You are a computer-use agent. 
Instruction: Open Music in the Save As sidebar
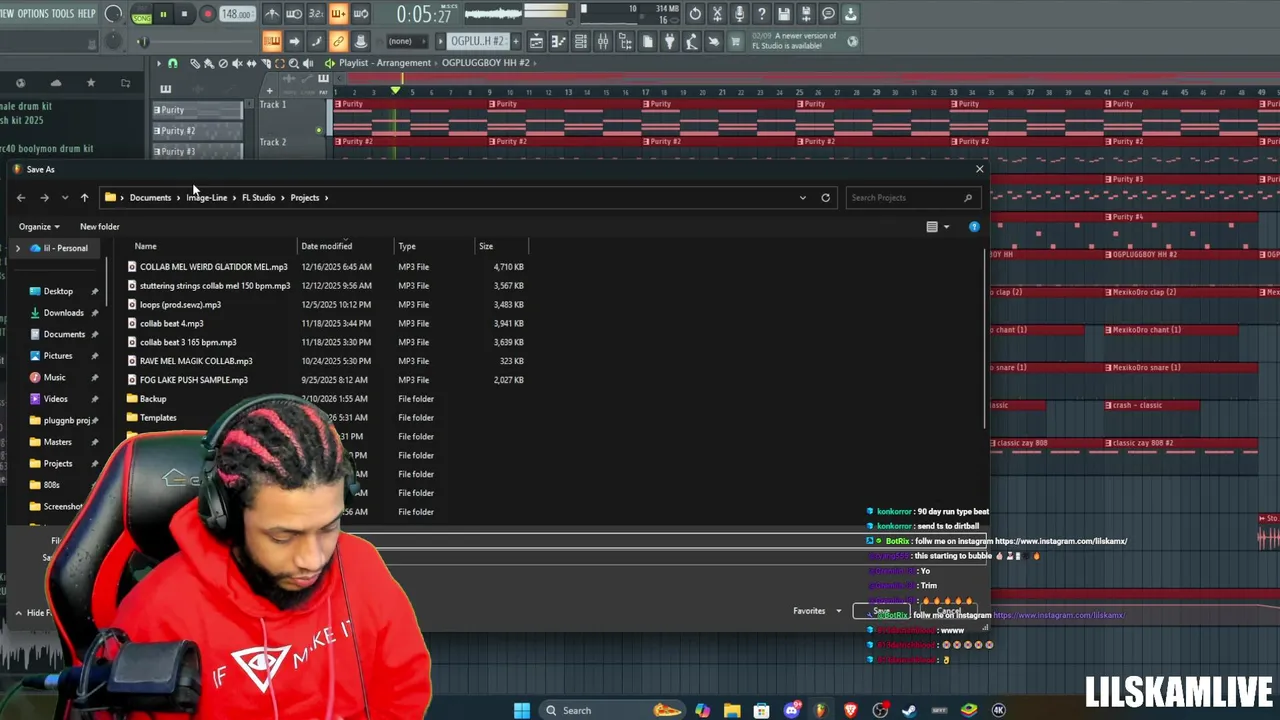[x=54, y=378]
